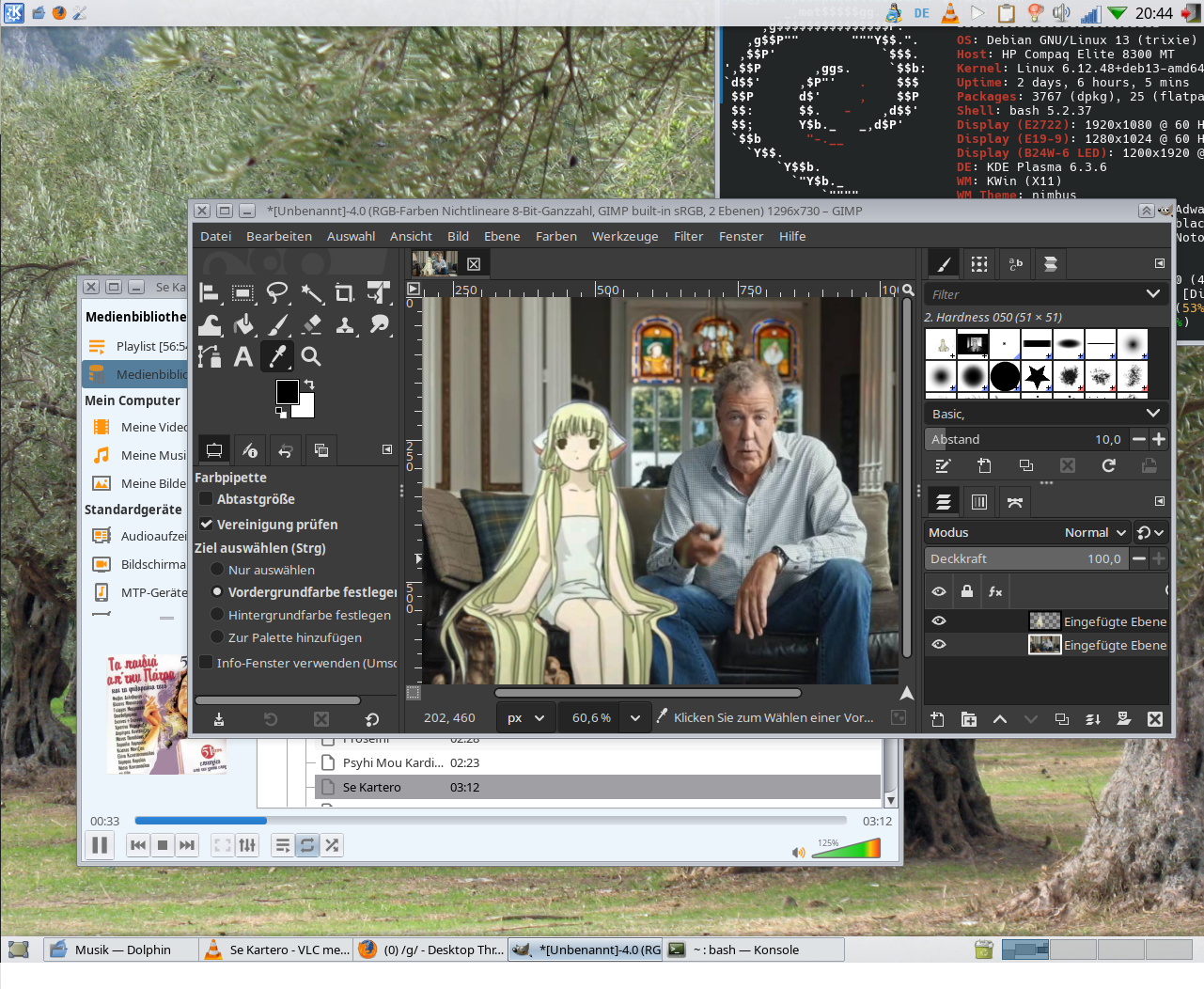The image size is (1204, 989).
Task: Select the Eraser tool
Action: [x=311, y=325]
